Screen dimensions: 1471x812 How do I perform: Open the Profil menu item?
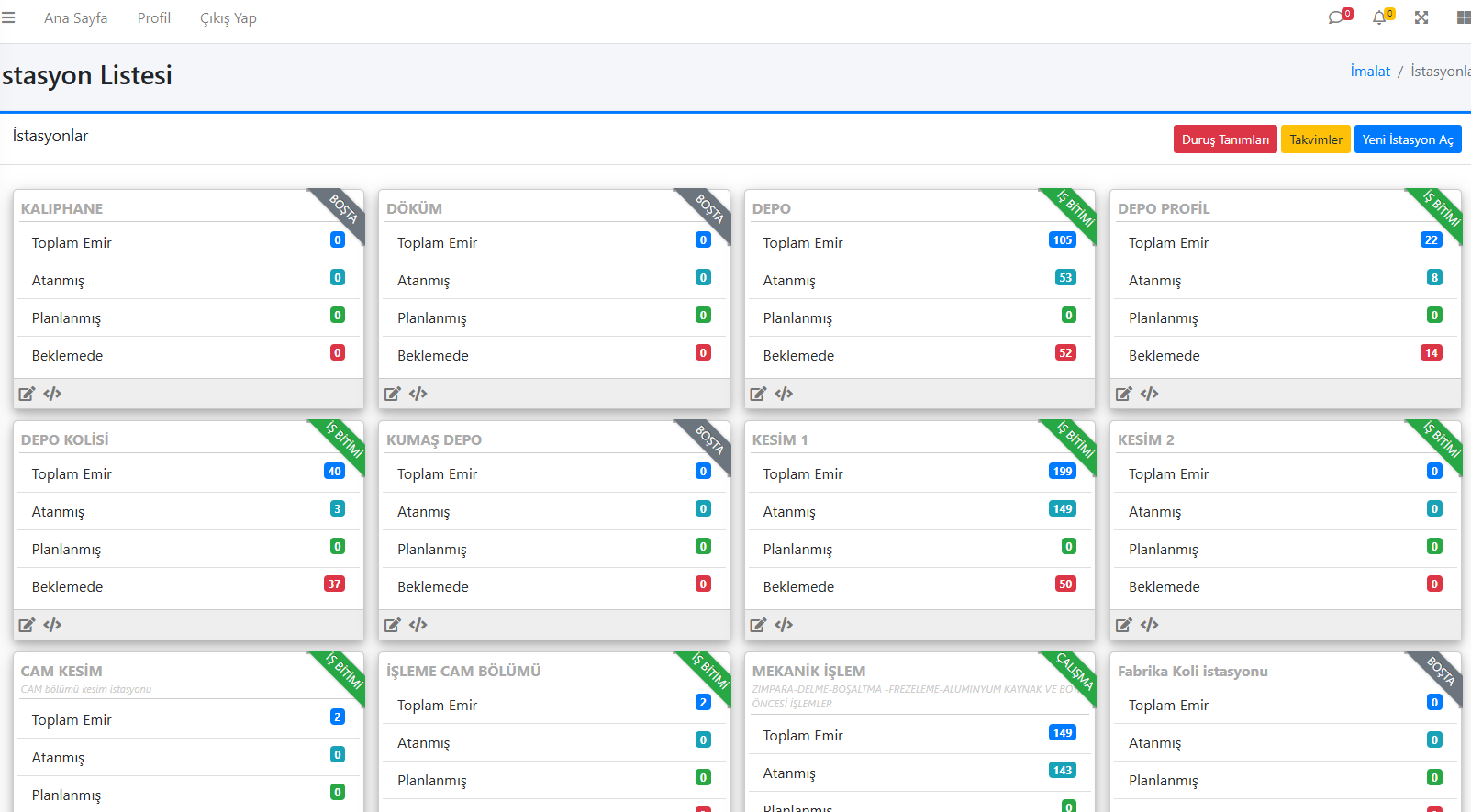(153, 18)
